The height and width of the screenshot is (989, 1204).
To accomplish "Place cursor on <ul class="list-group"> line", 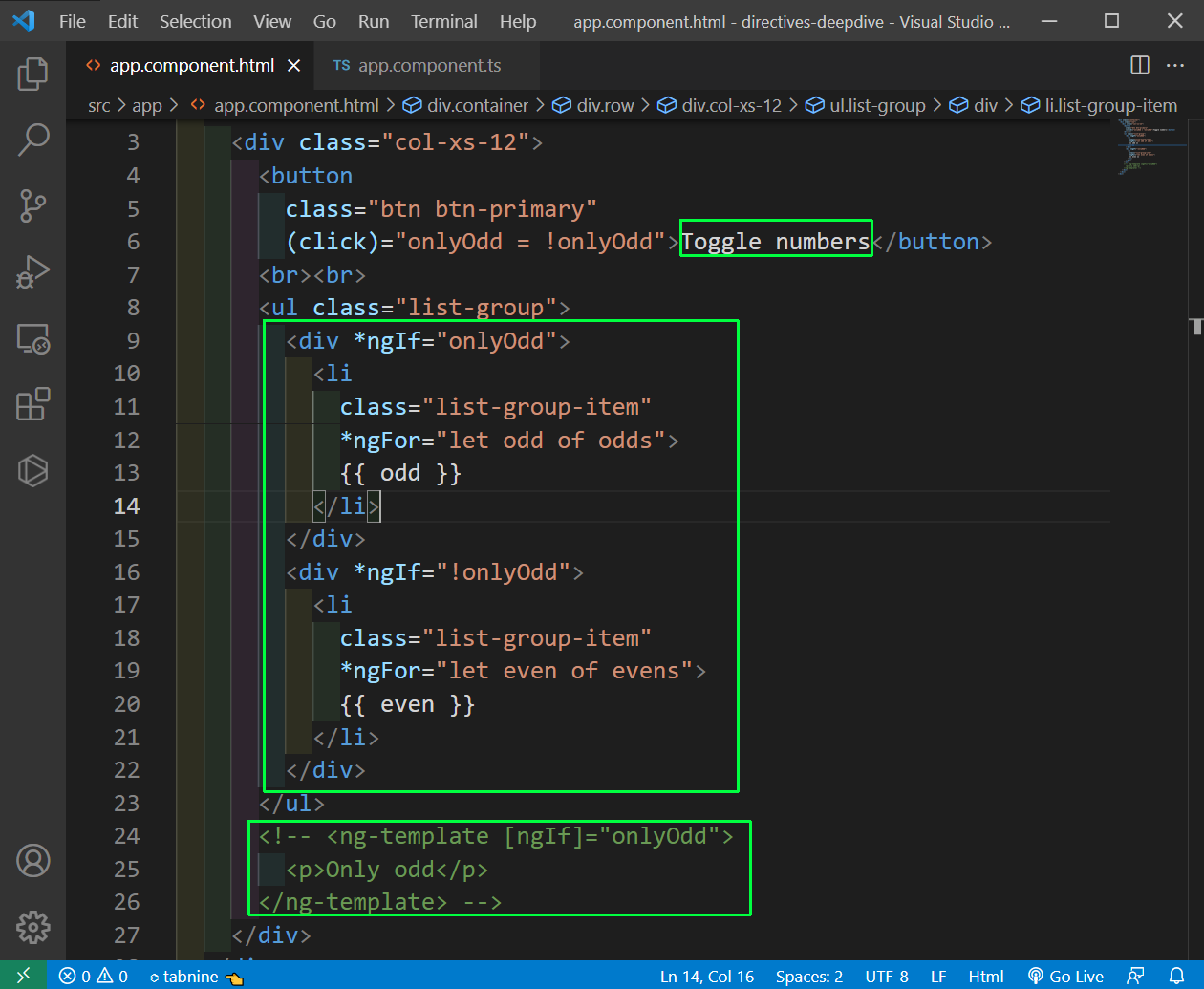I will point(415,308).
